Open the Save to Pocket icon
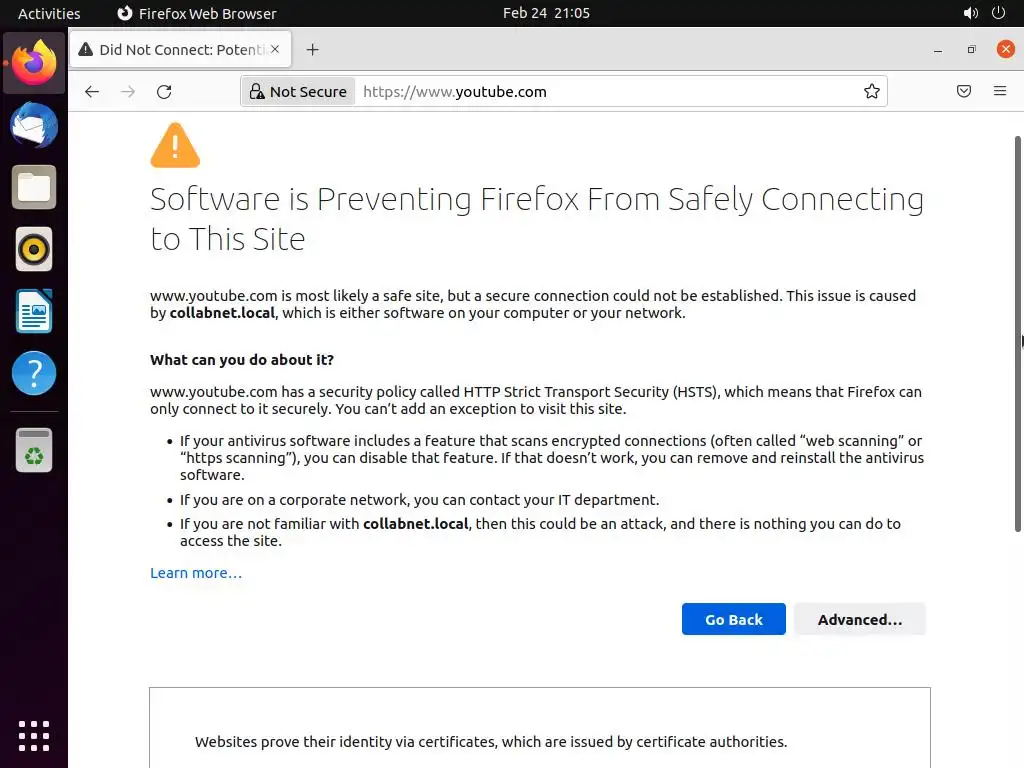The width and height of the screenshot is (1024, 768). point(964,92)
